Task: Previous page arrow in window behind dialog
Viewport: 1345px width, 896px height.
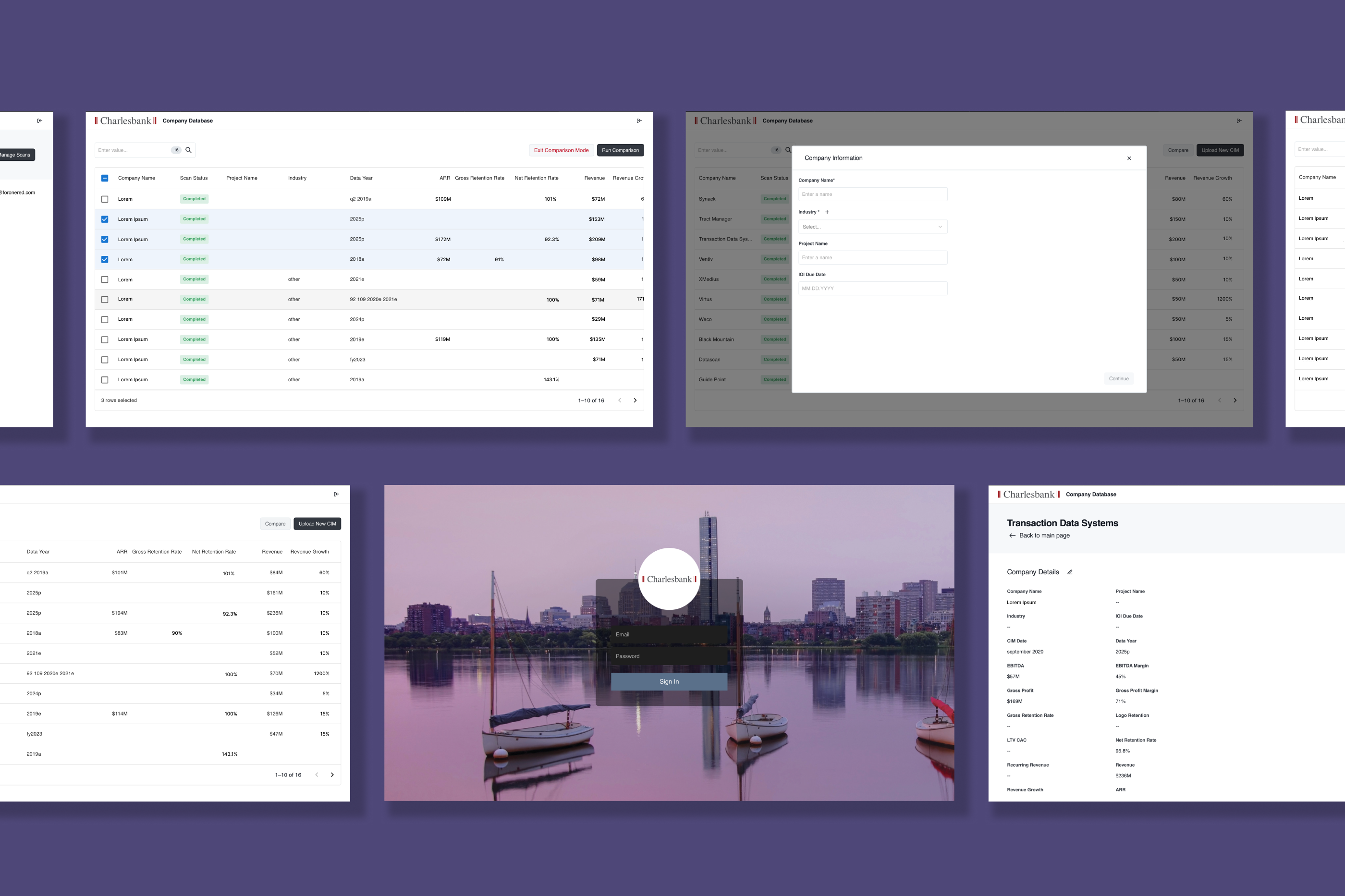Action: click(x=1219, y=400)
